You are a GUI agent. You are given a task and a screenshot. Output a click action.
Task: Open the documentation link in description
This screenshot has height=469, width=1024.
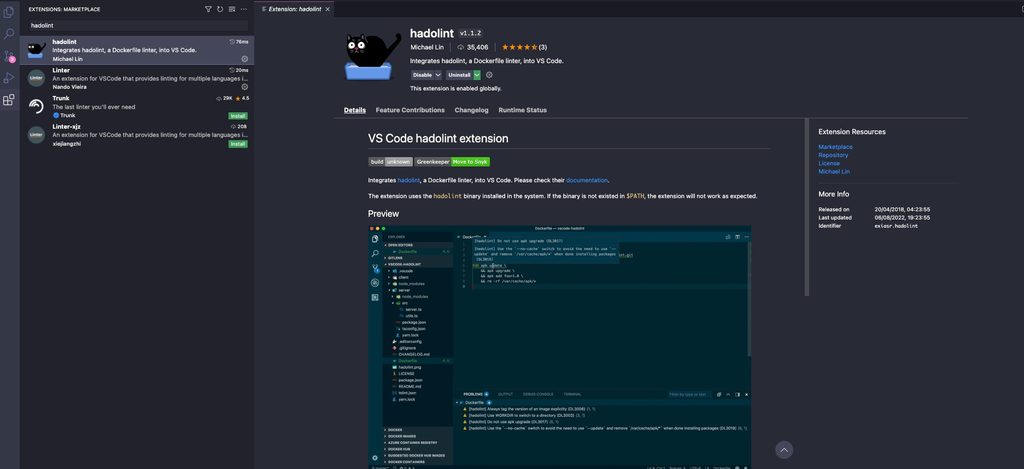click(x=586, y=180)
